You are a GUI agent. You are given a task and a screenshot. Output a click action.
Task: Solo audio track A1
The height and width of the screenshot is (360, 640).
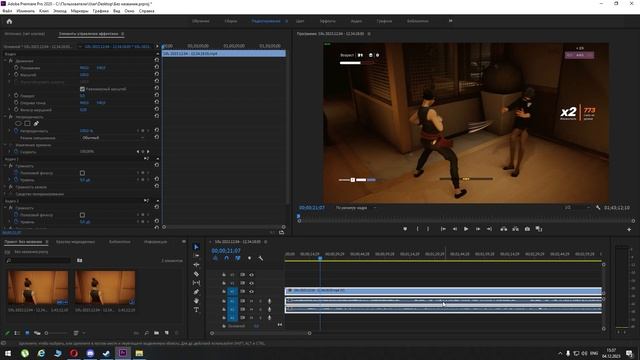click(x=260, y=301)
